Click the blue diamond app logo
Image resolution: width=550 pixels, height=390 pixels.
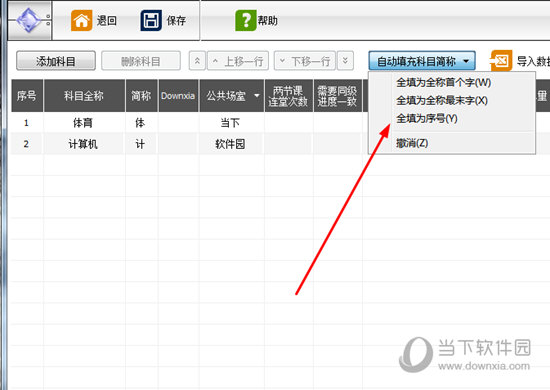click(29, 20)
